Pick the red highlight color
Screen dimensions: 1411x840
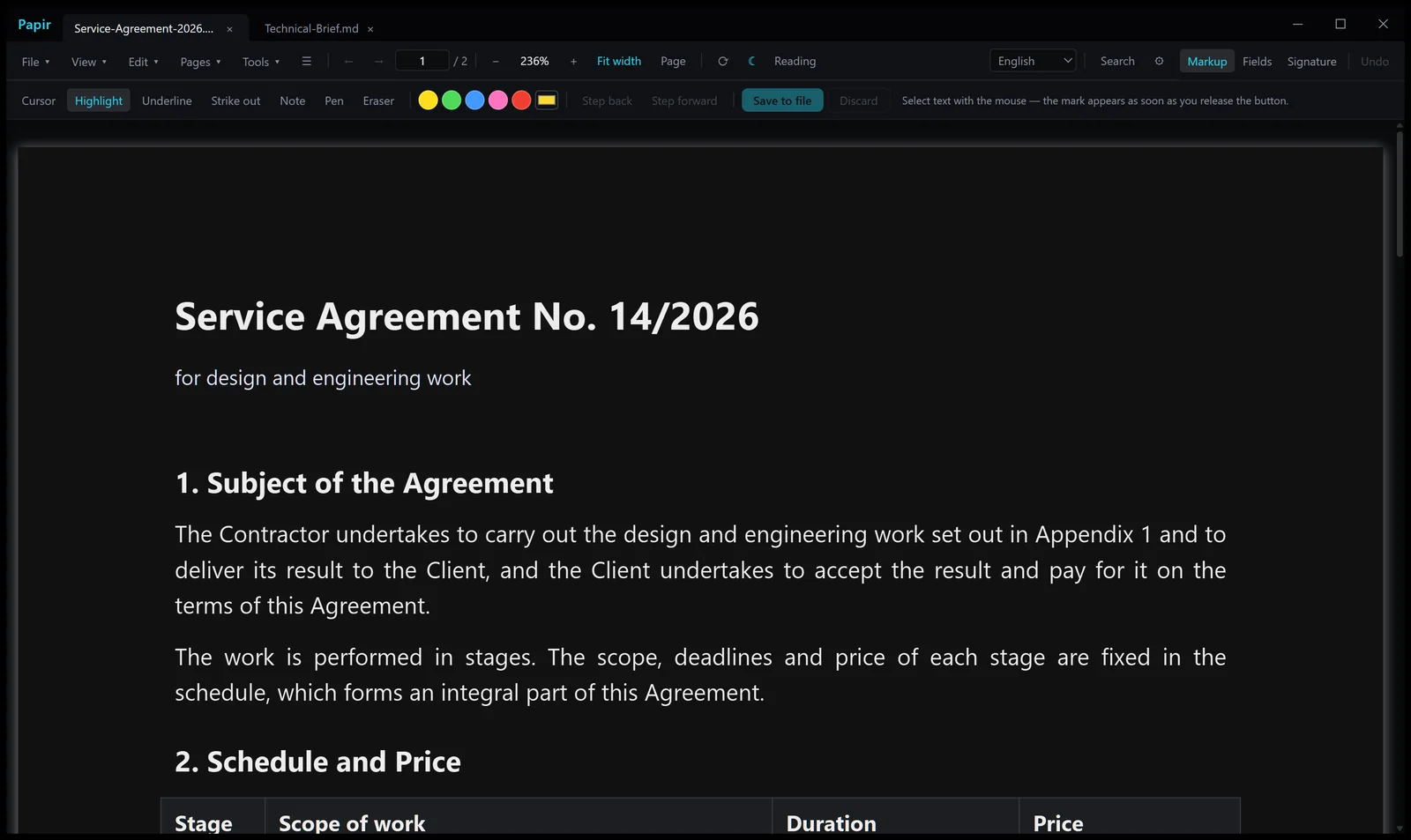coord(521,100)
